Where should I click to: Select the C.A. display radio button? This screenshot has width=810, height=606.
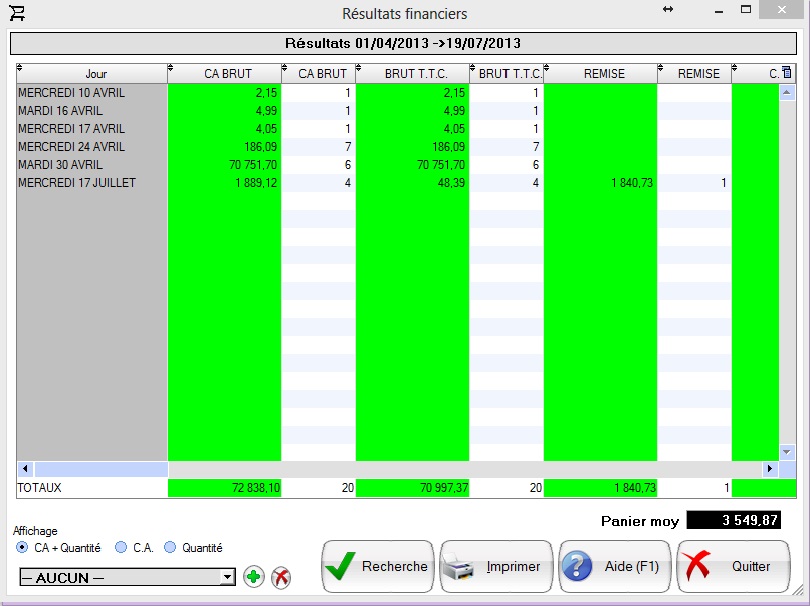121,548
